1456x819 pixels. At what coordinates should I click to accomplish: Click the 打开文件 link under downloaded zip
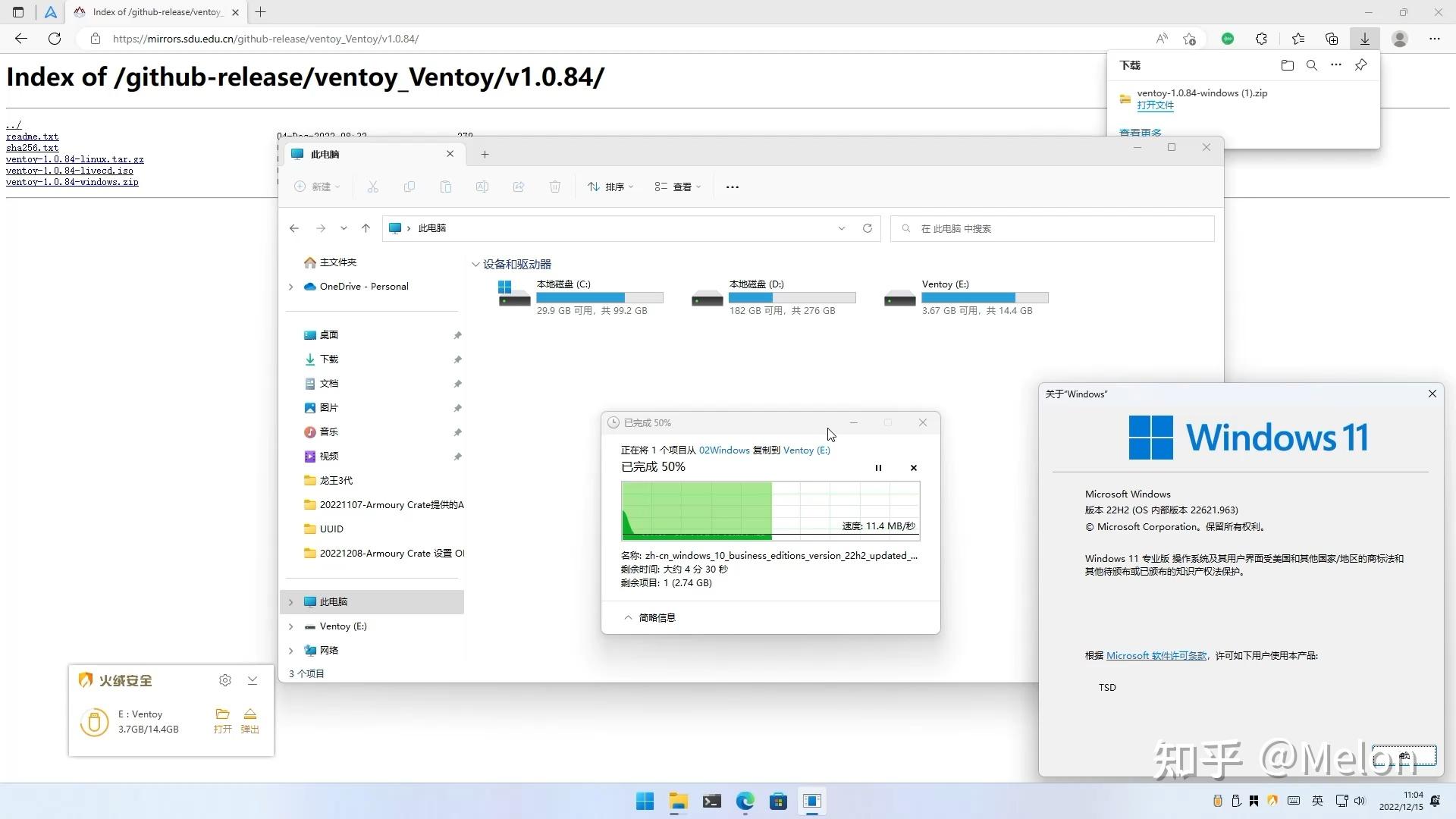1155,105
